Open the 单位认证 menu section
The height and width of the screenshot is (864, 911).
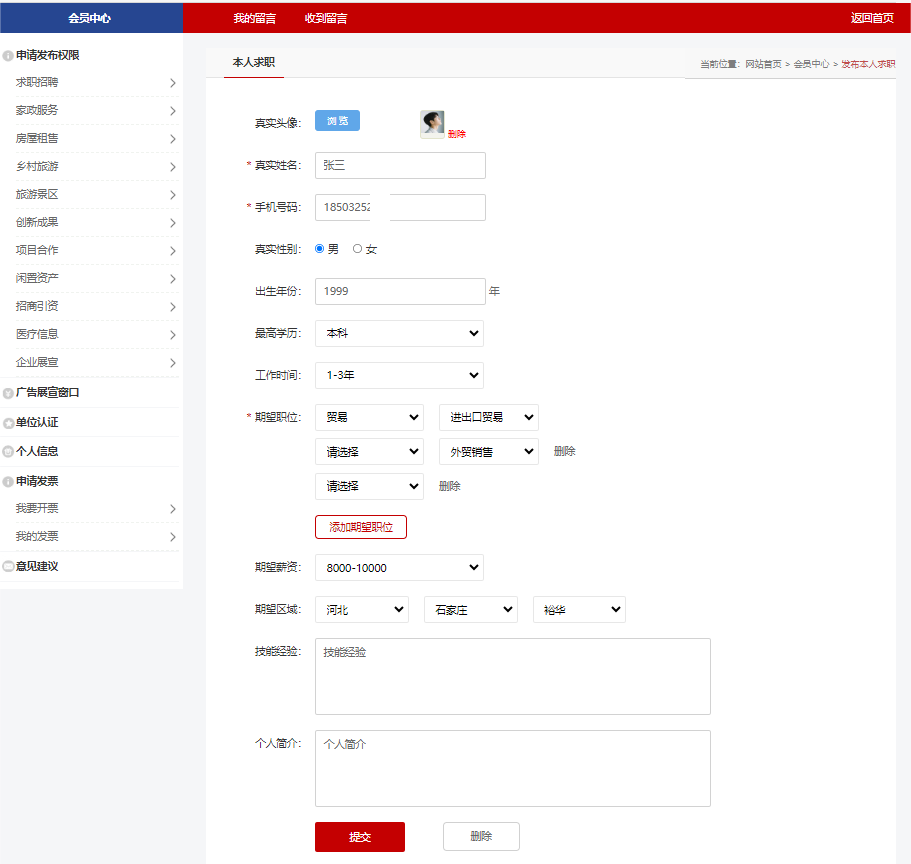tap(37, 422)
